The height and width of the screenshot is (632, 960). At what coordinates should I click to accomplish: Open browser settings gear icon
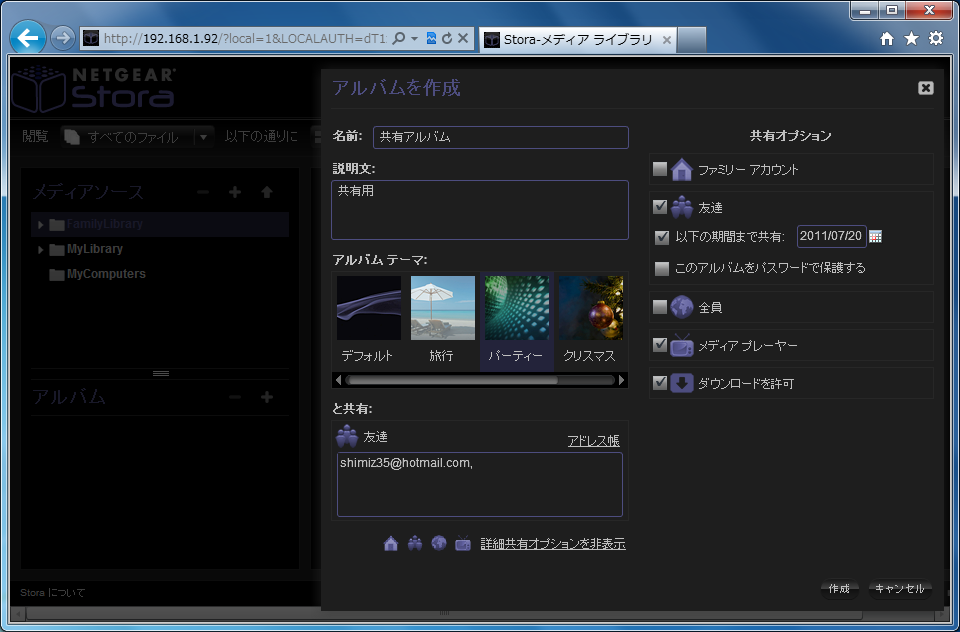pyautogui.click(x=936, y=39)
